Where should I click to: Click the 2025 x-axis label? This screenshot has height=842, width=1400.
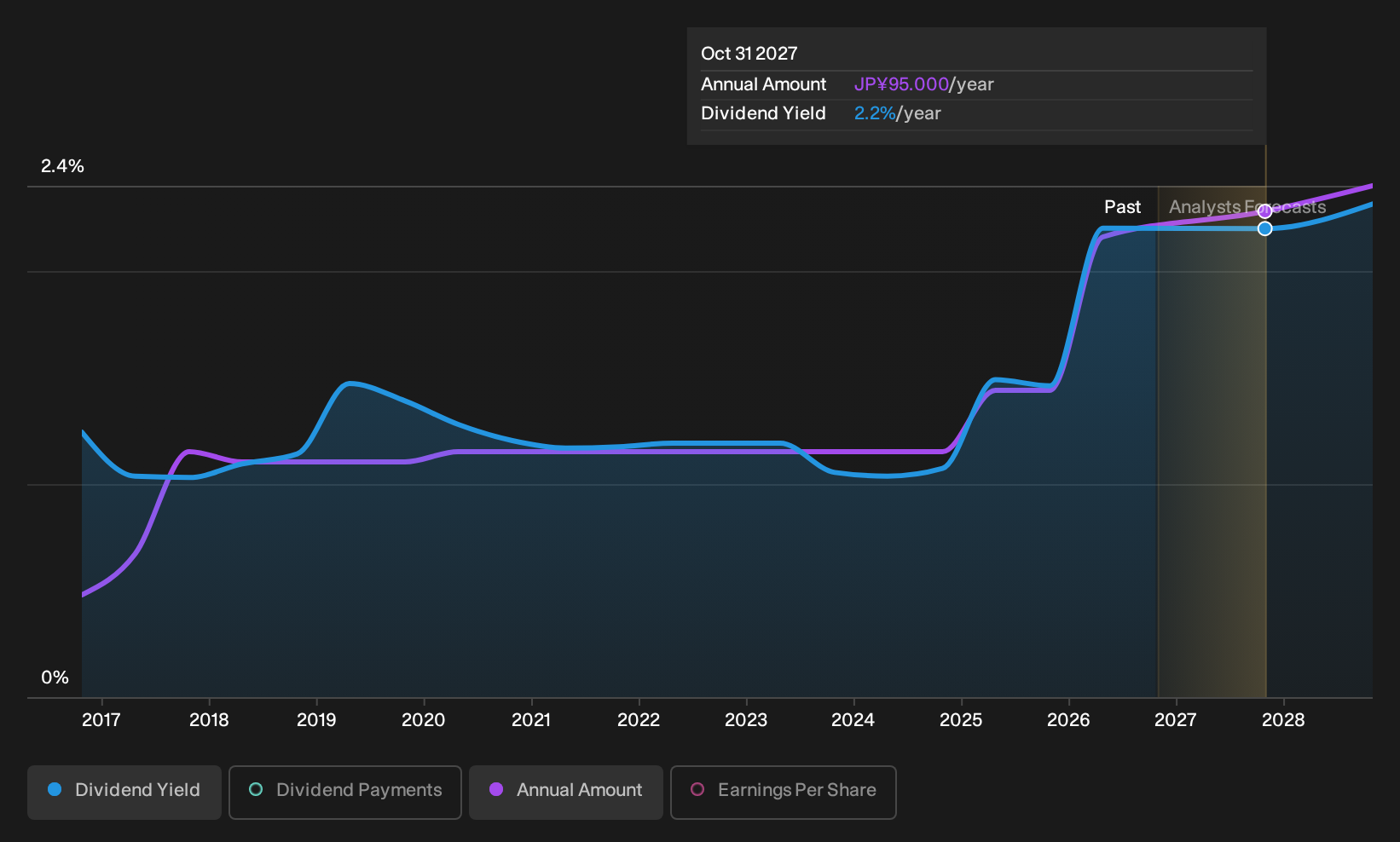tap(961, 720)
